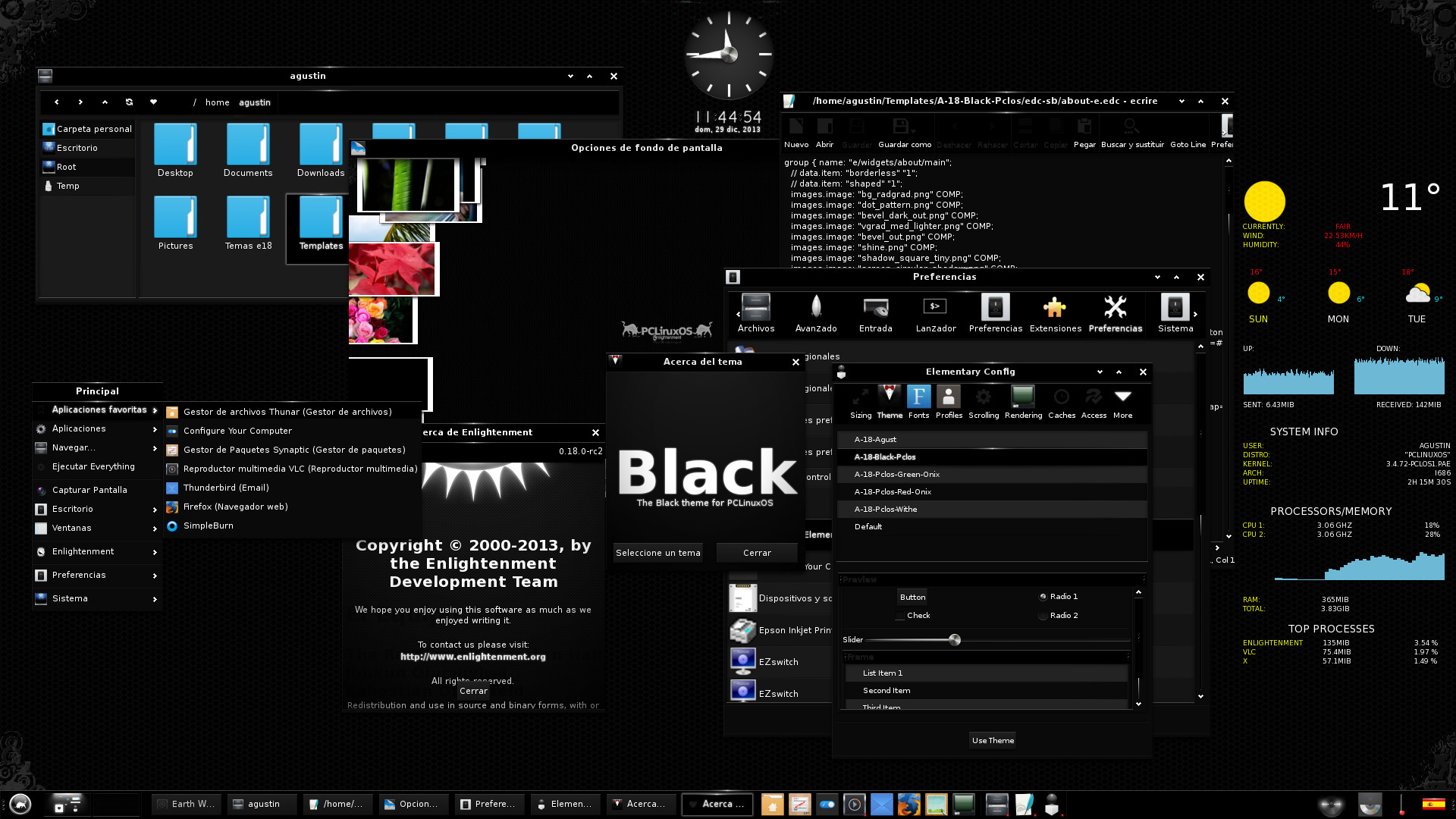
Task: Open the enlightenment.org link
Action: tap(472, 657)
